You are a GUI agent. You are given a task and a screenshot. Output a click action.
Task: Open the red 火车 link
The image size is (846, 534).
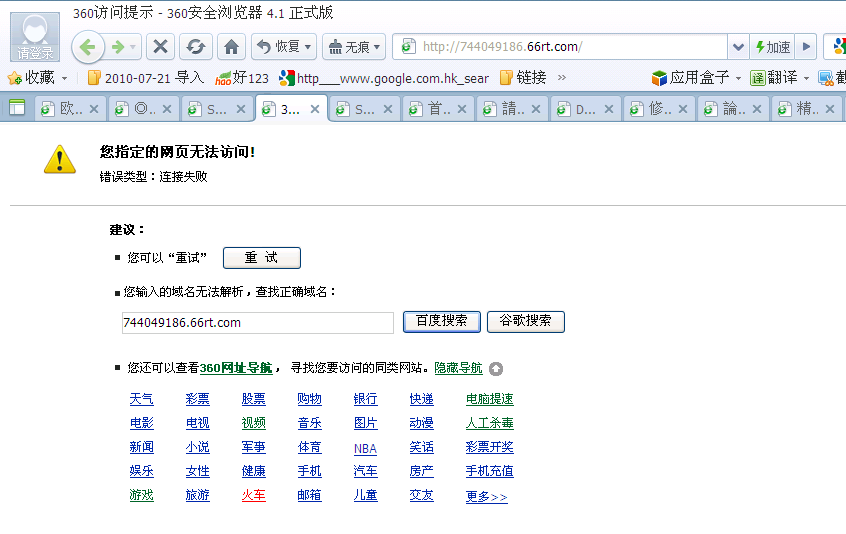point(254,495)
